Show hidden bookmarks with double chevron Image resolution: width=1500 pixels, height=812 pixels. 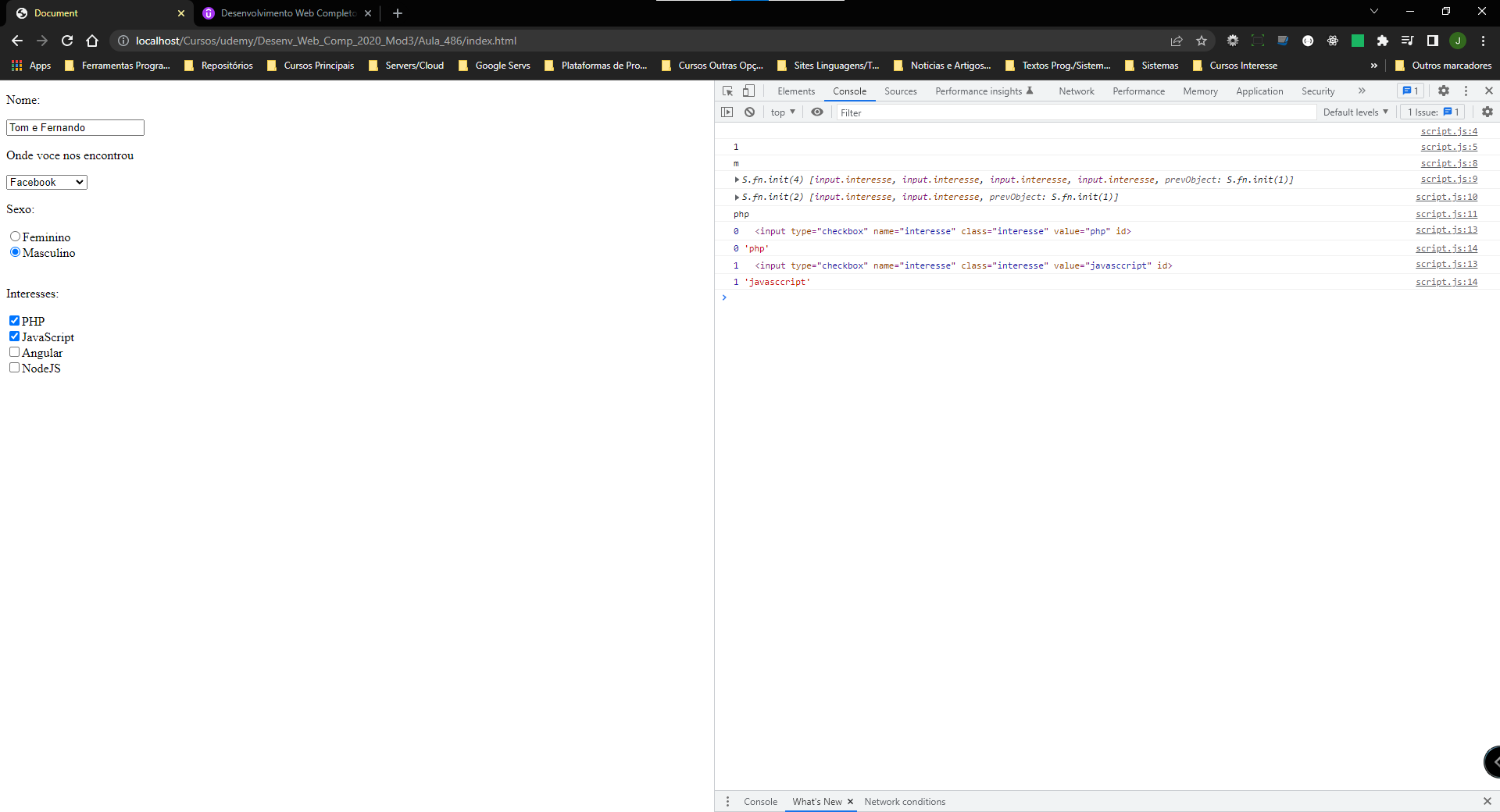[x=1374, y=66]
